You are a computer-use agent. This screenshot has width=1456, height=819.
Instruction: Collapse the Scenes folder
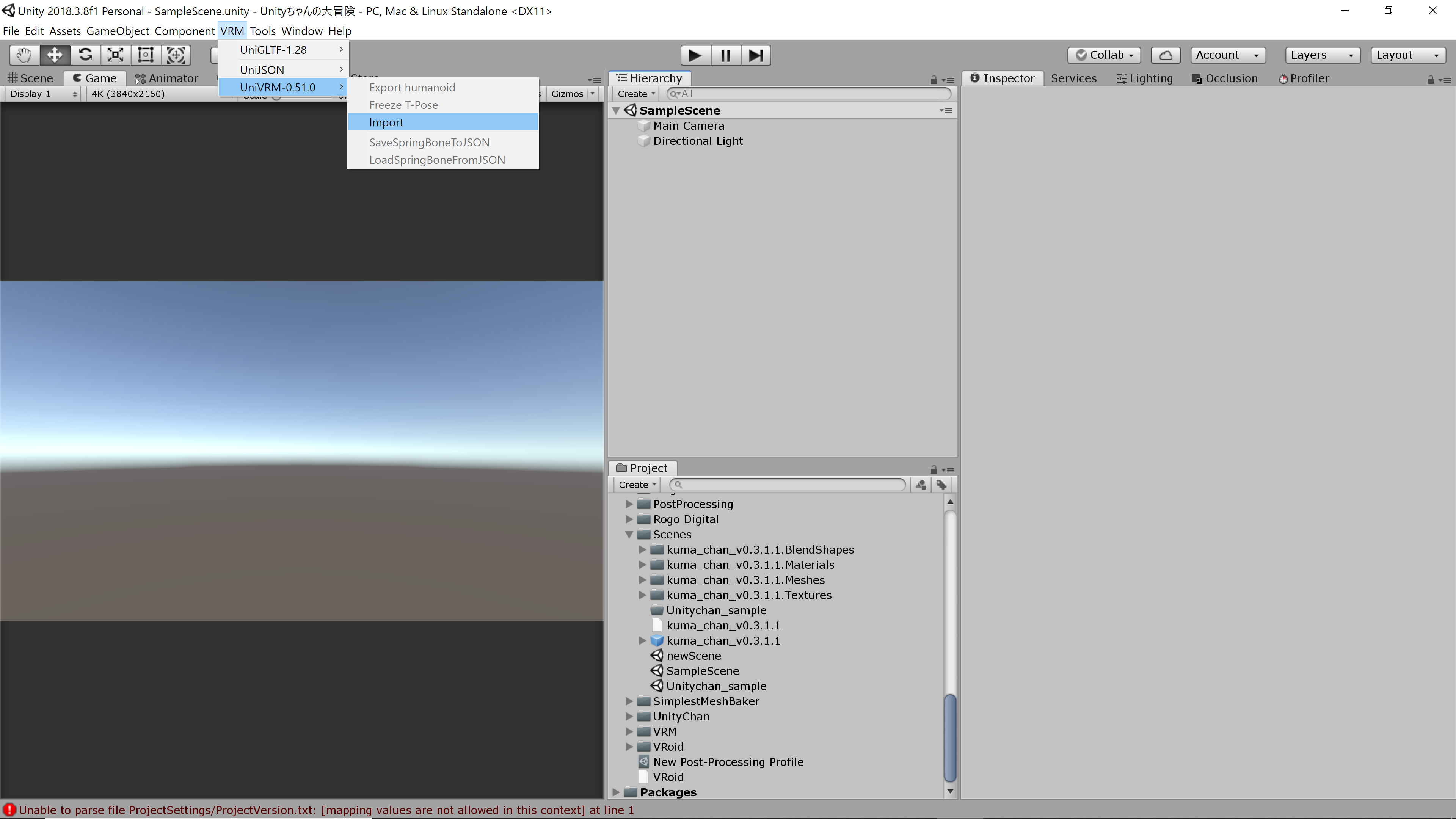click(629, 534)
